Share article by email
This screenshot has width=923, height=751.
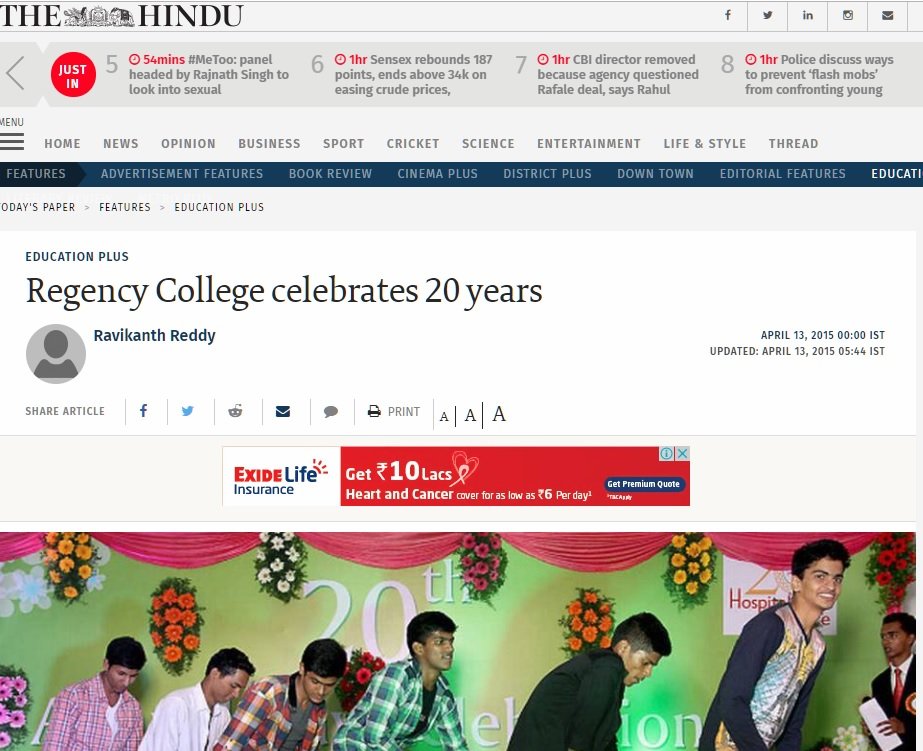point(283,411)
